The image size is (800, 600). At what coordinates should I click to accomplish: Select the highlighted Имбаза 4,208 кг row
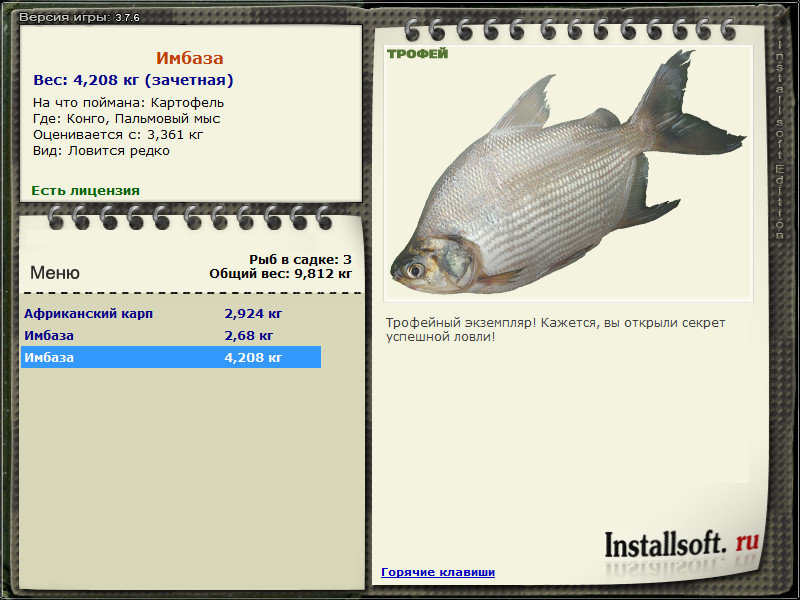click(x=171, y=357)
